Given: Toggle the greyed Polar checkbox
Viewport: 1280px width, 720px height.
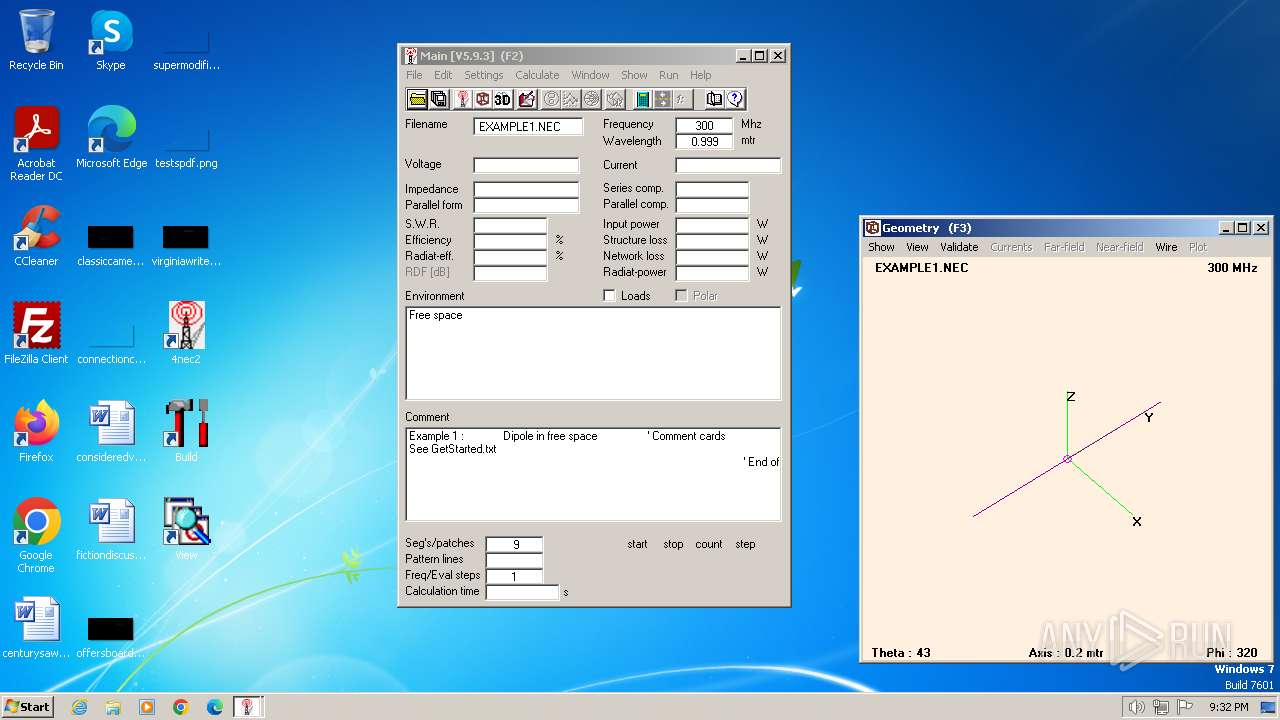Looking at the screenshot, I should click(x=681, y=296).
